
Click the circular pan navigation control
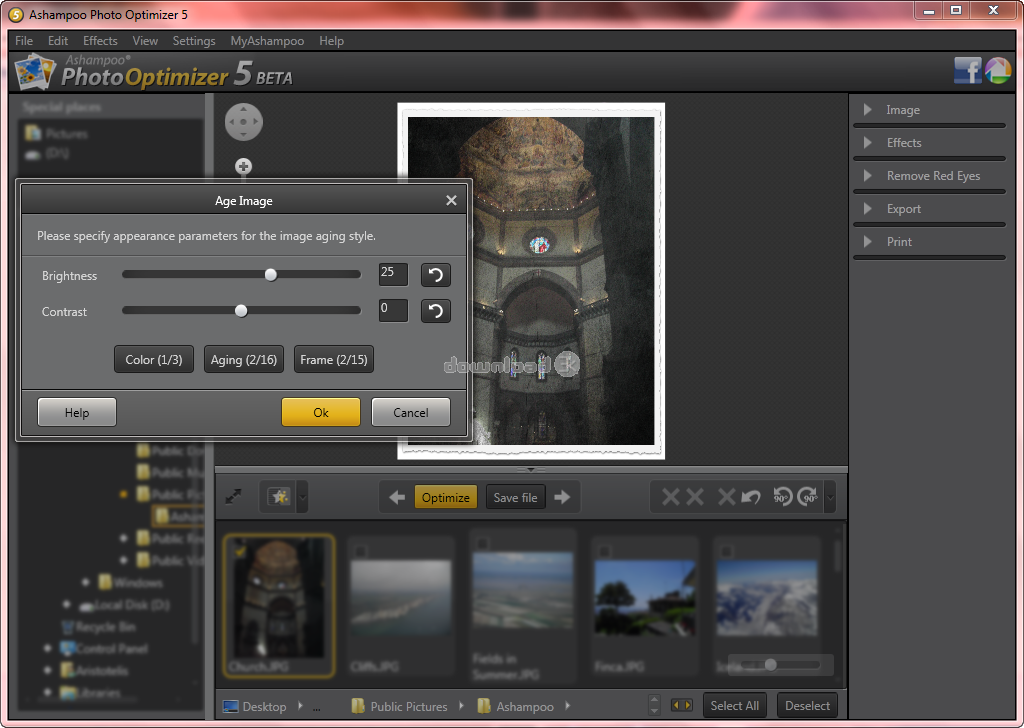(244, 121)
